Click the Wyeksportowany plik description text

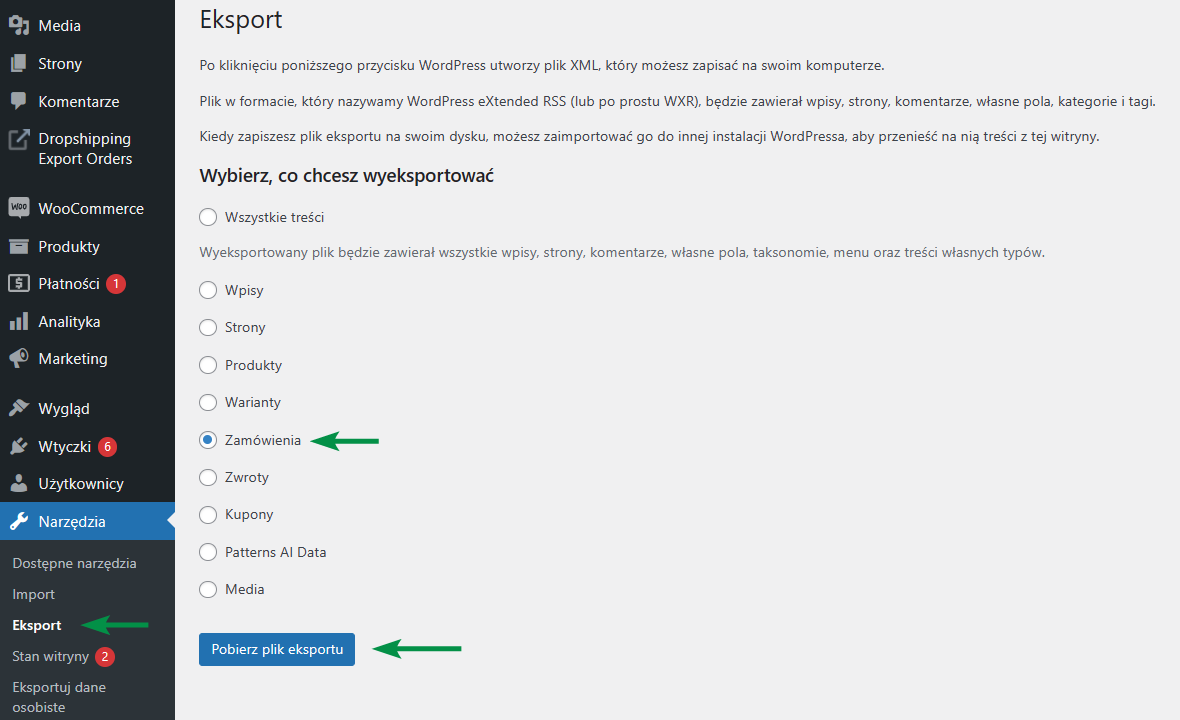point(622,253)
